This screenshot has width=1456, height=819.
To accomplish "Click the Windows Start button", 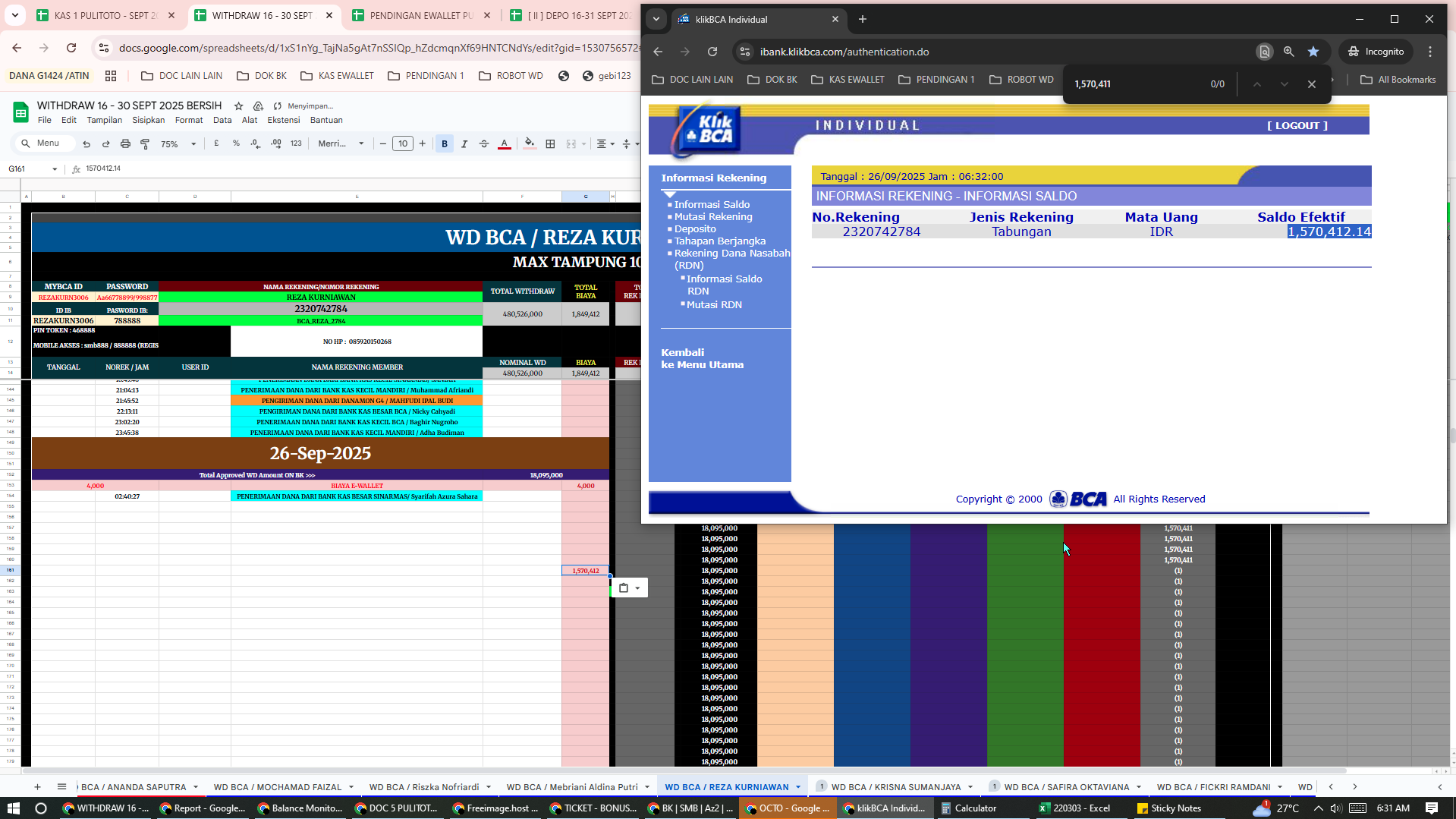I will click(x=14, y=808).
